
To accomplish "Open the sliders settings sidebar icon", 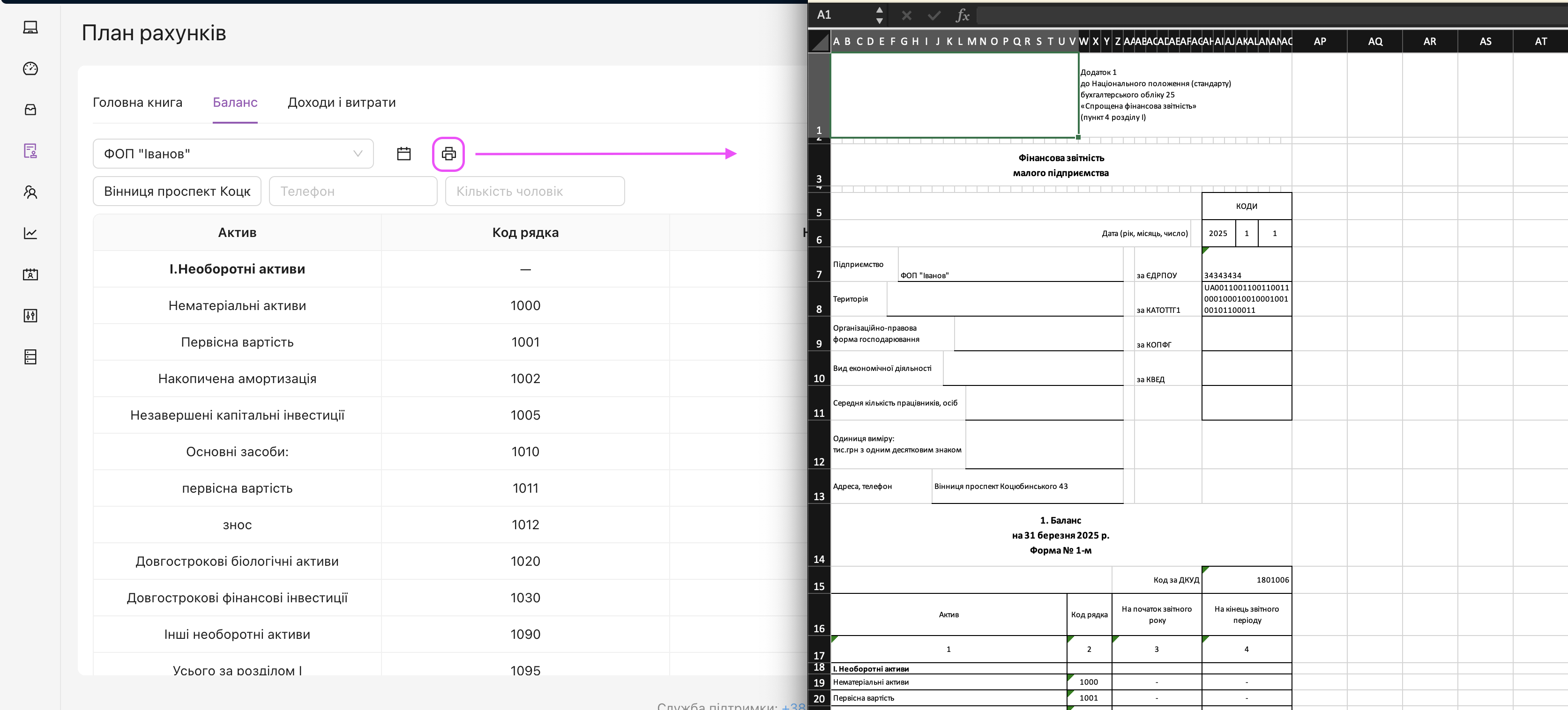I will [30, 315].
